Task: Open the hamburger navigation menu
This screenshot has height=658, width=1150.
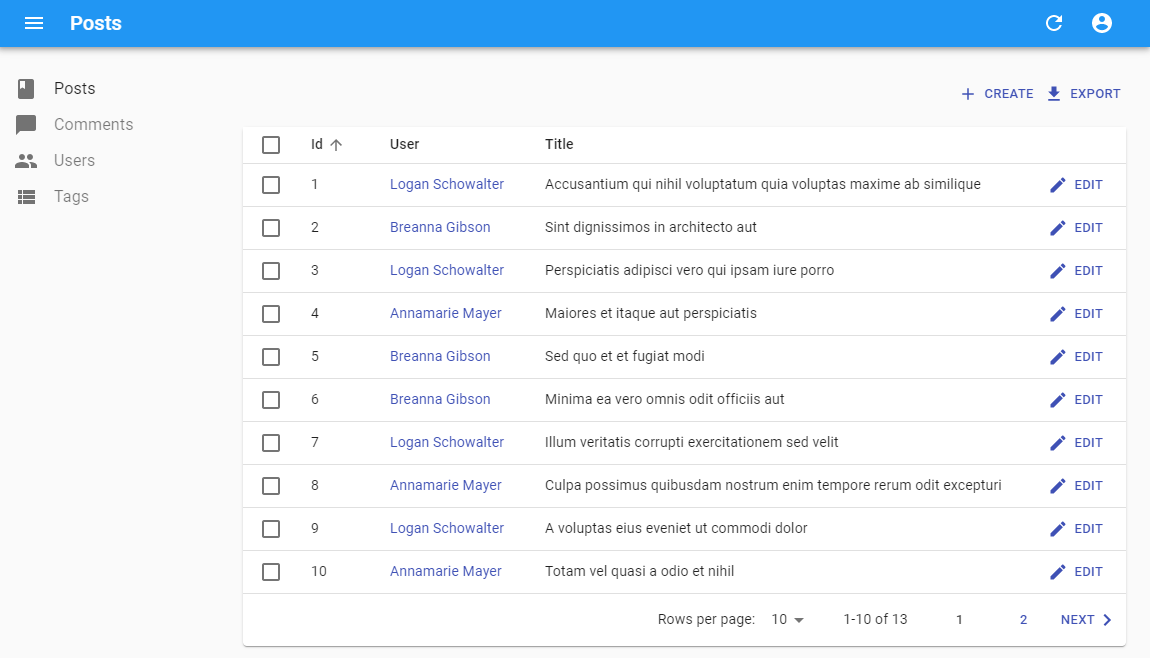Action: click(34, 23)
